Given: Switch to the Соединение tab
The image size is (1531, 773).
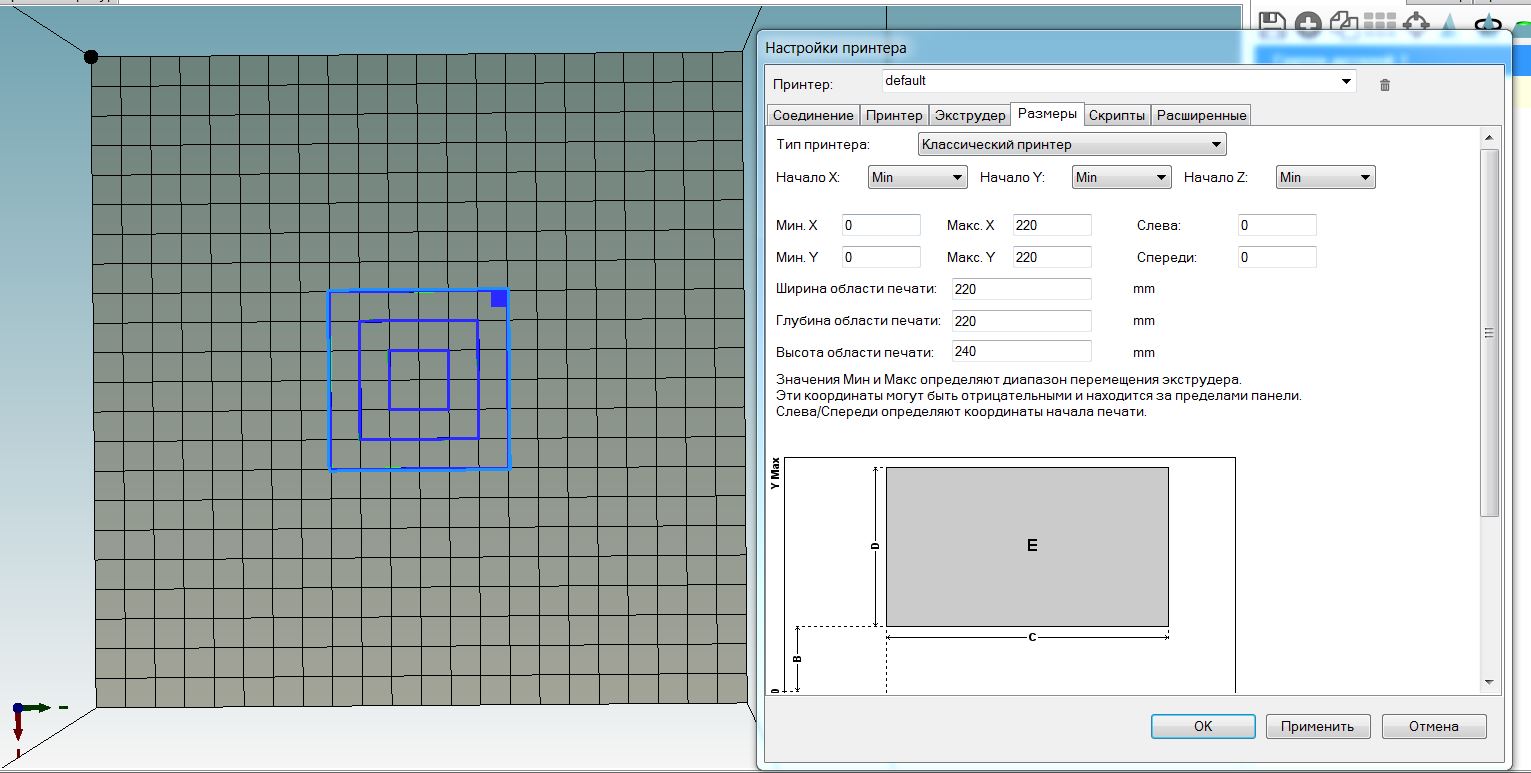Looking at the screenshot, I should point(813,115).
